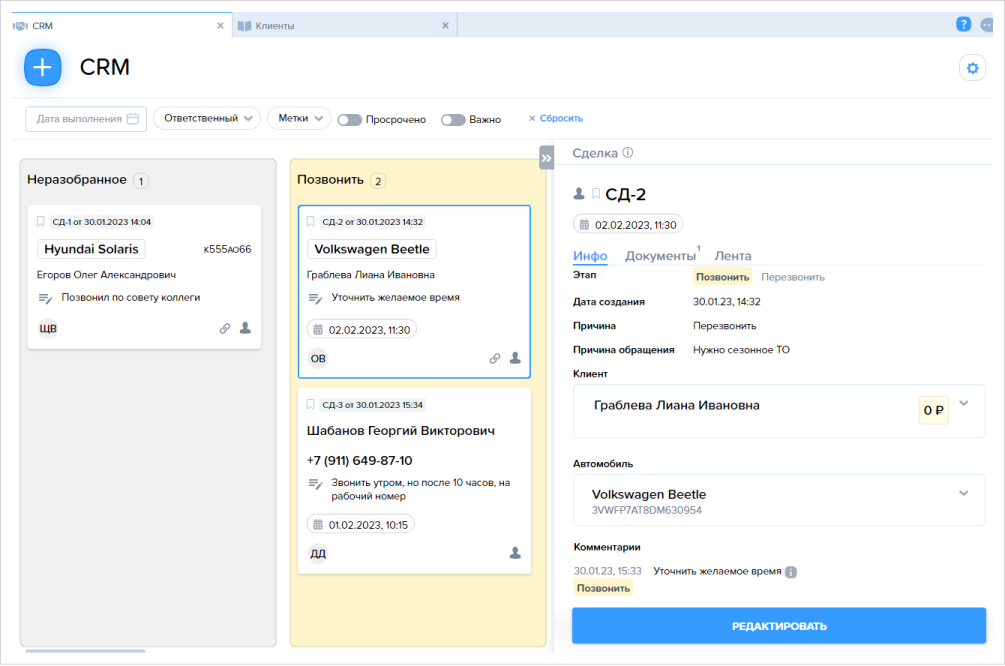Expand client Граблева Лиана Ивановна details
Screen dimensions: 1005x666
963,403
